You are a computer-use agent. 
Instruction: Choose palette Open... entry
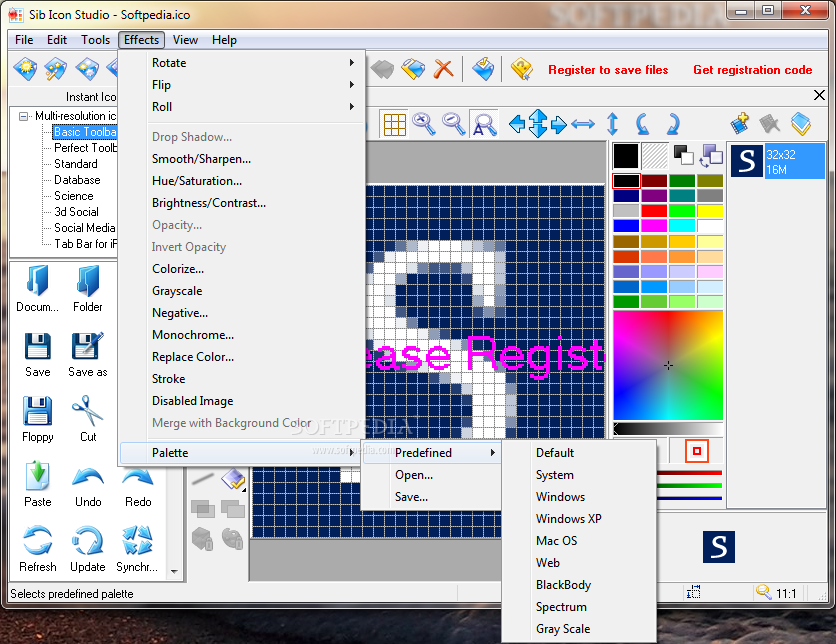[431, 475]
